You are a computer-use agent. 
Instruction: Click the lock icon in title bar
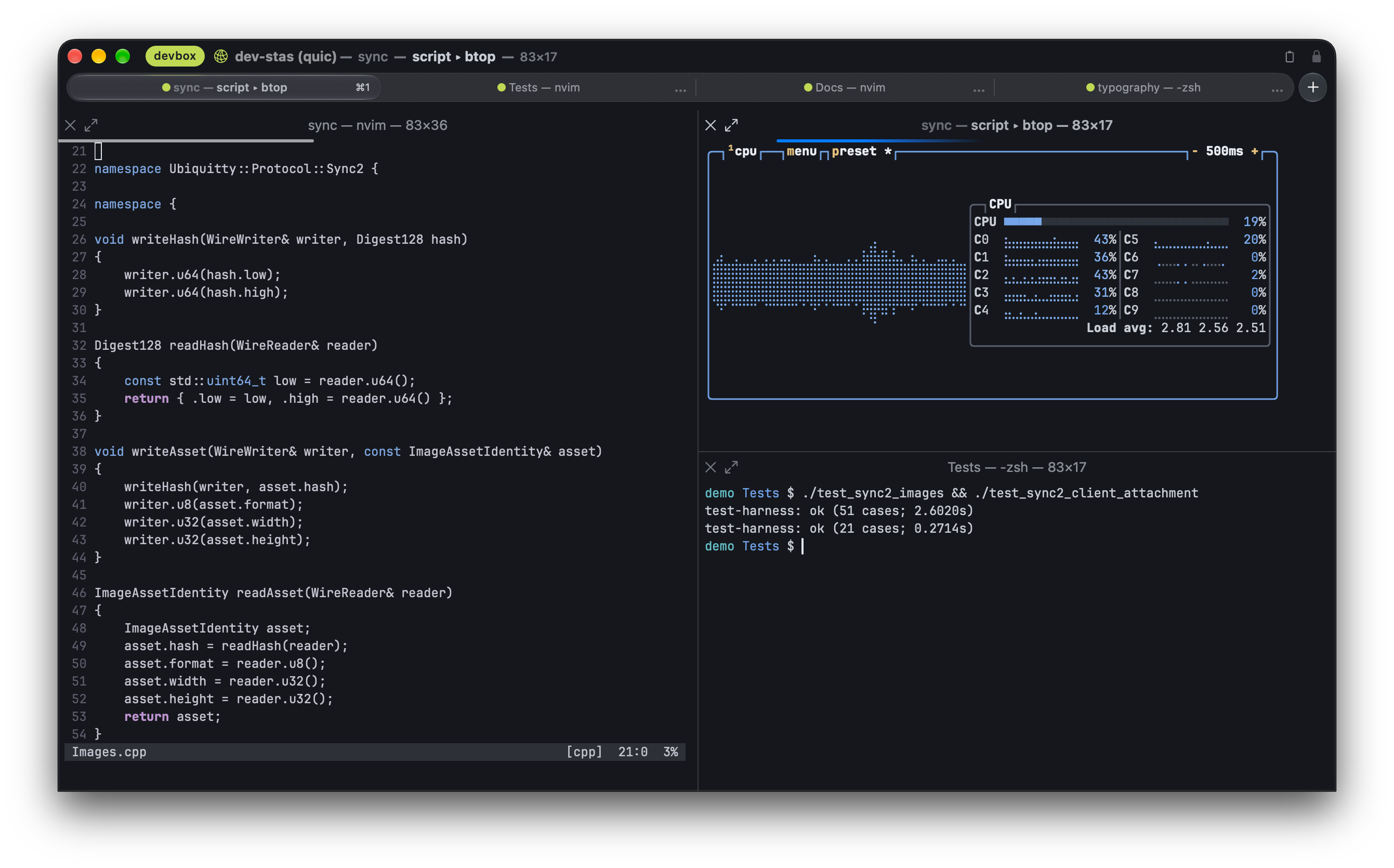pyautogui.click(x=1317, y=56)
